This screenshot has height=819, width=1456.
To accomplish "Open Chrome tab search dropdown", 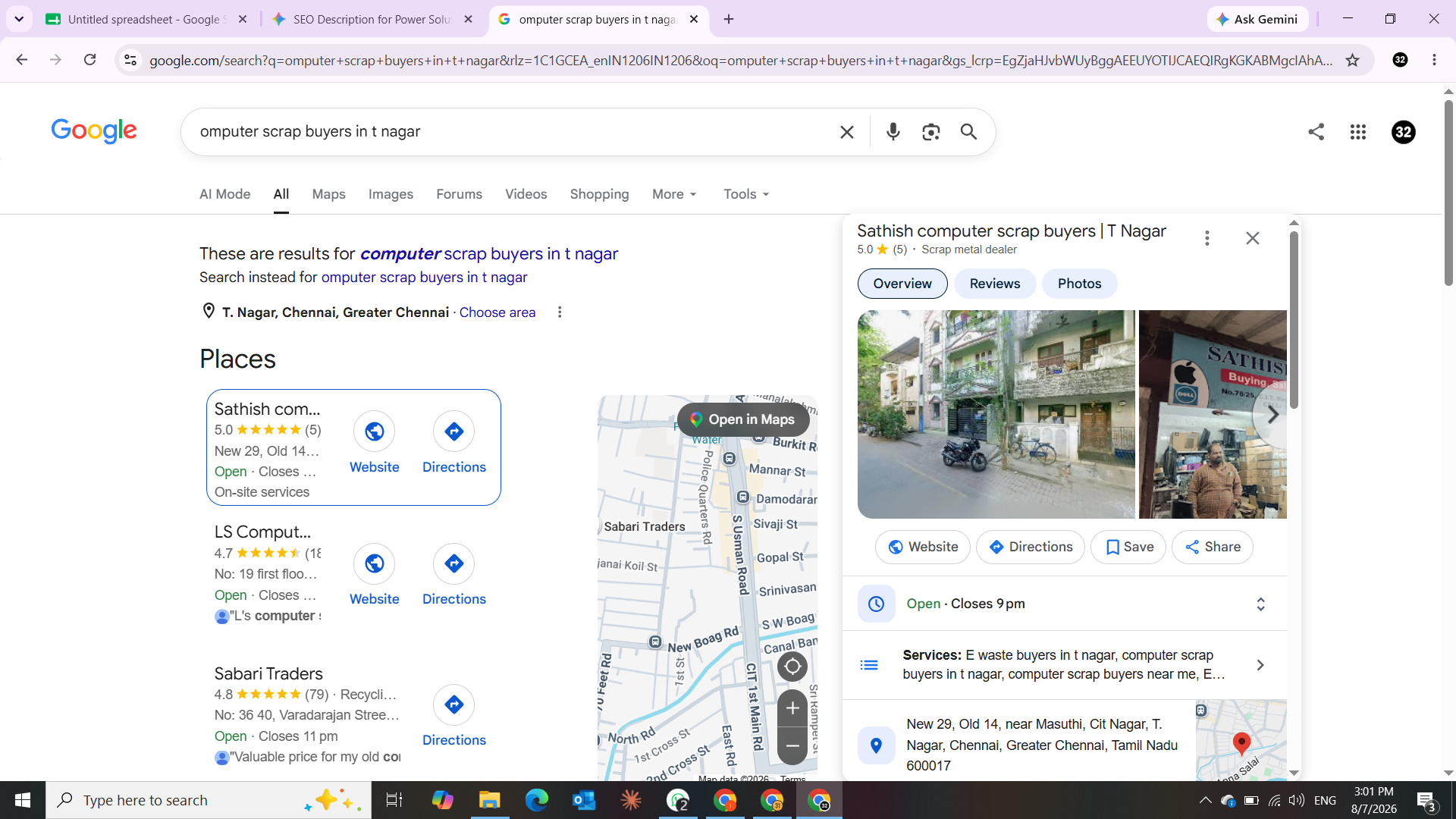I will click(19, 19).
